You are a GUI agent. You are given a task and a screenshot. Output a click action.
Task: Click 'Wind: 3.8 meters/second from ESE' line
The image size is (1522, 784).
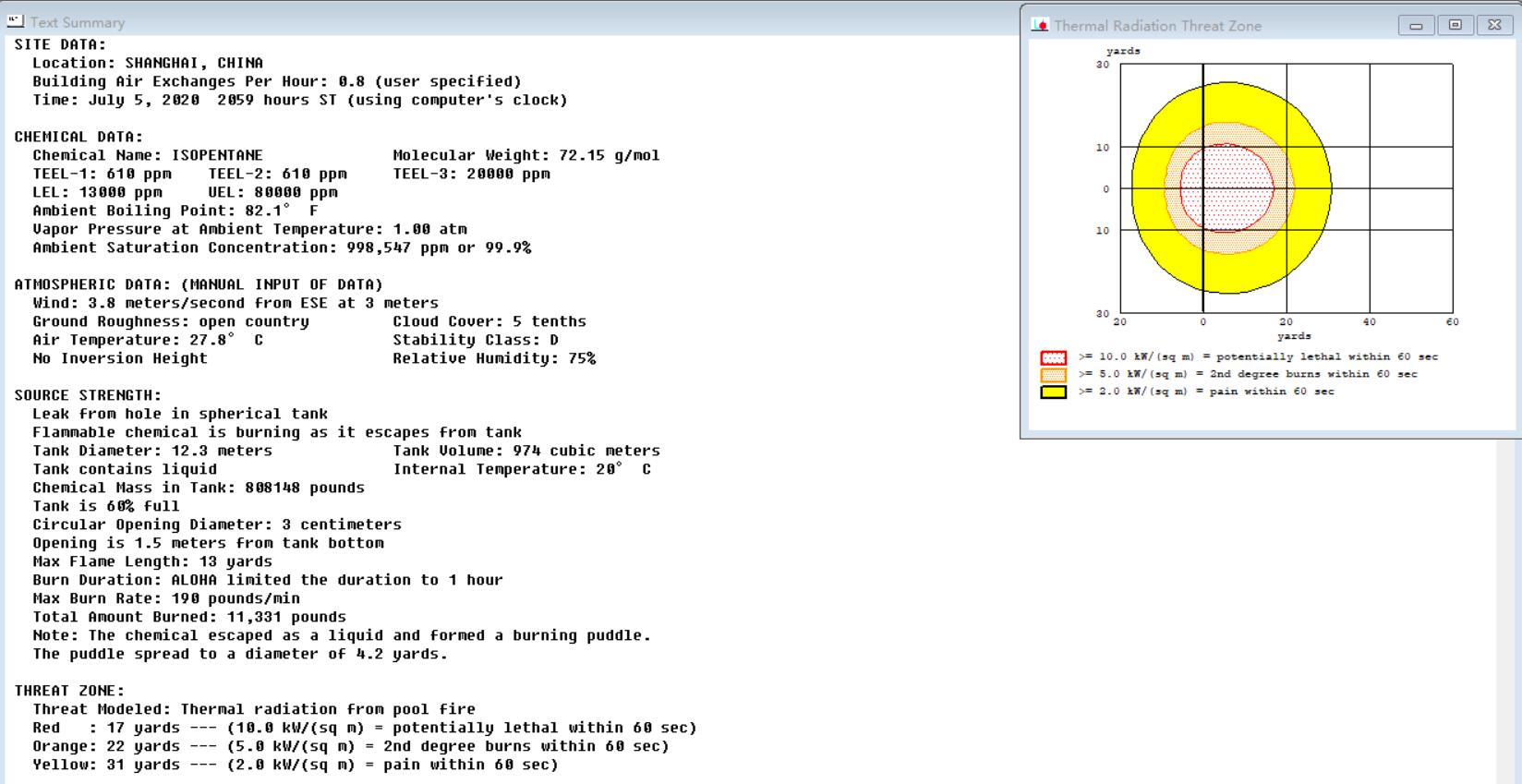[236, 303]
